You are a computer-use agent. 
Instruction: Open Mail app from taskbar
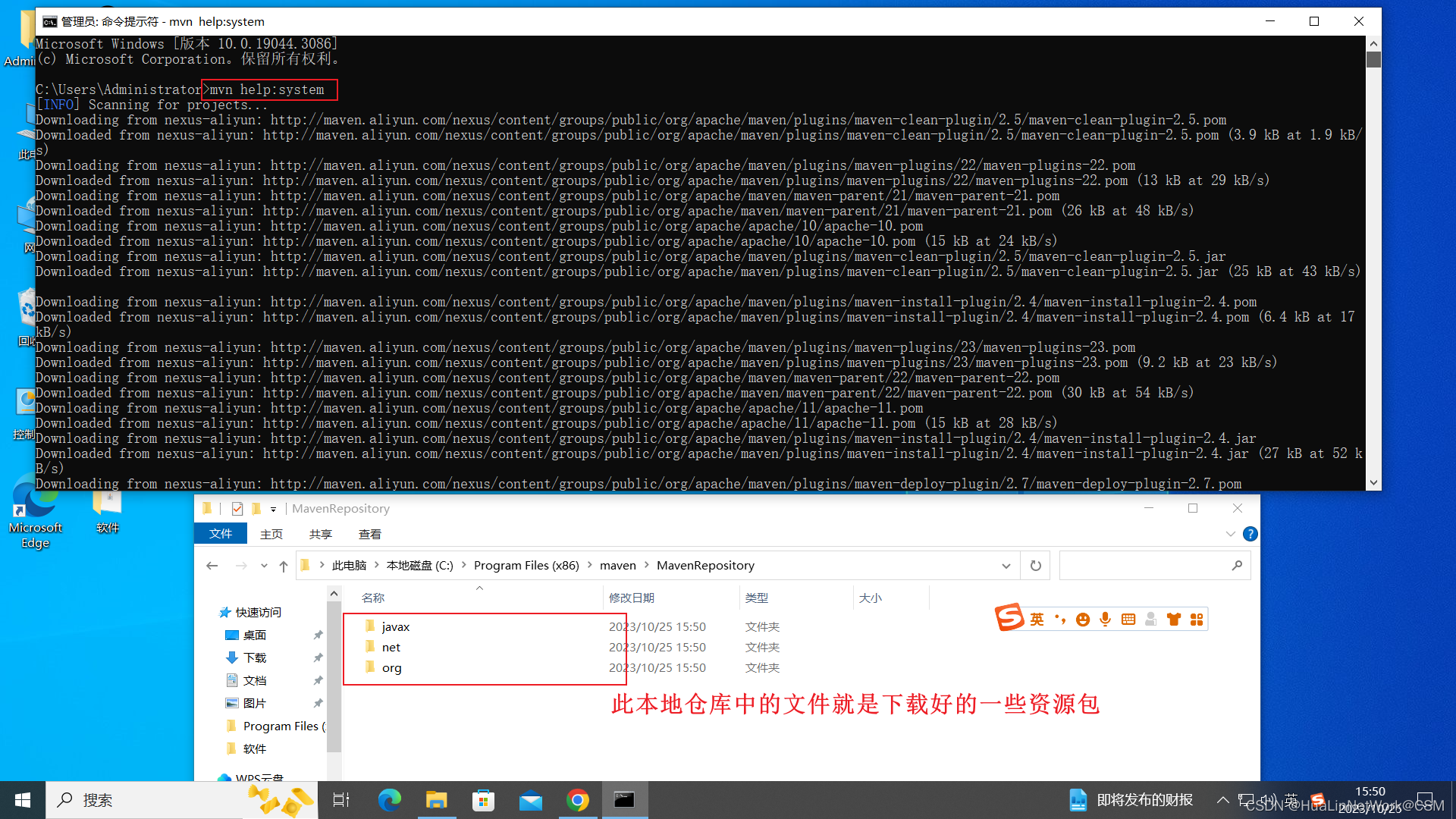click(x=531, y=800)
